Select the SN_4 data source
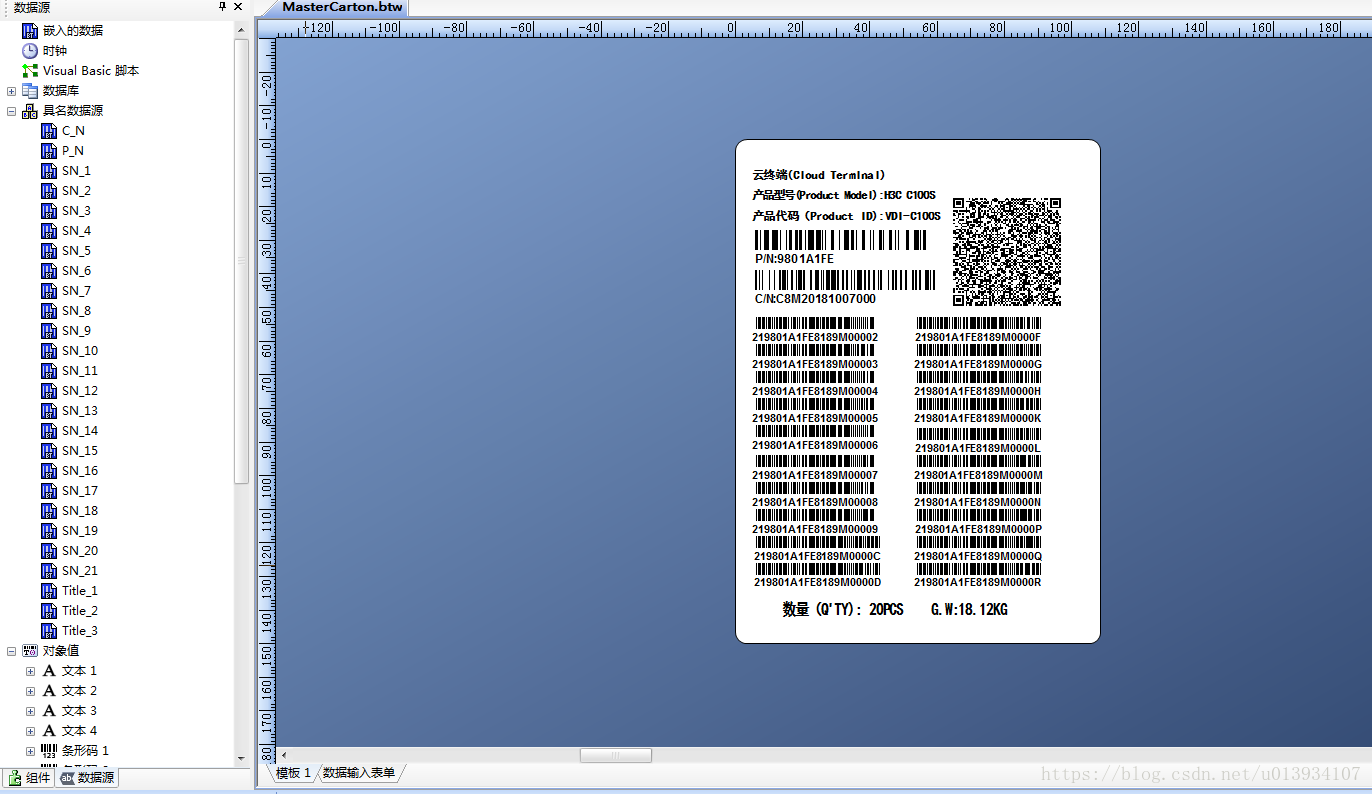Viewport: 1372px width, 794px height. [76, 231]
